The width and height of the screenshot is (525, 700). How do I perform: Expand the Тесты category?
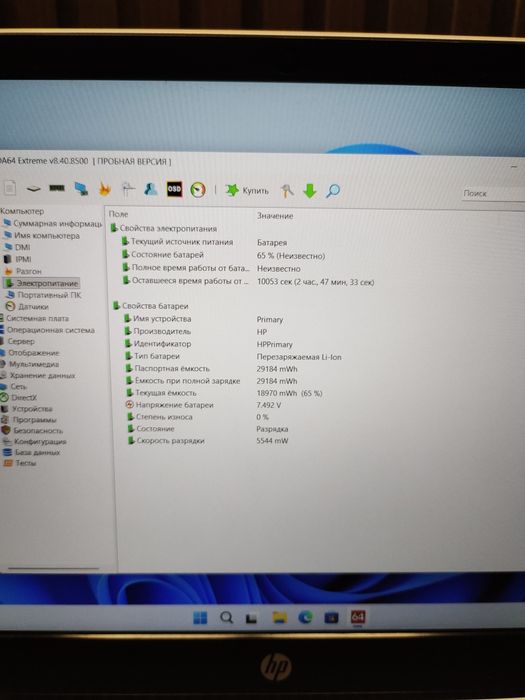click(19, 463)
